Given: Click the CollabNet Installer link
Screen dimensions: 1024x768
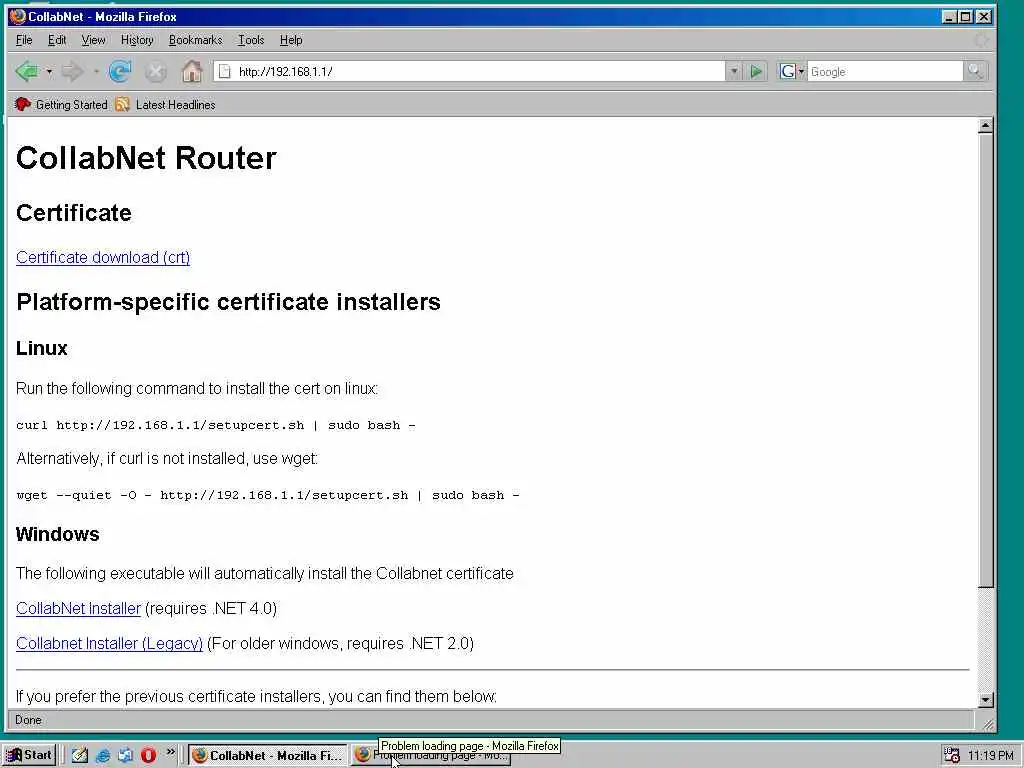Looking at the screenshot, I should coord(78,608).
